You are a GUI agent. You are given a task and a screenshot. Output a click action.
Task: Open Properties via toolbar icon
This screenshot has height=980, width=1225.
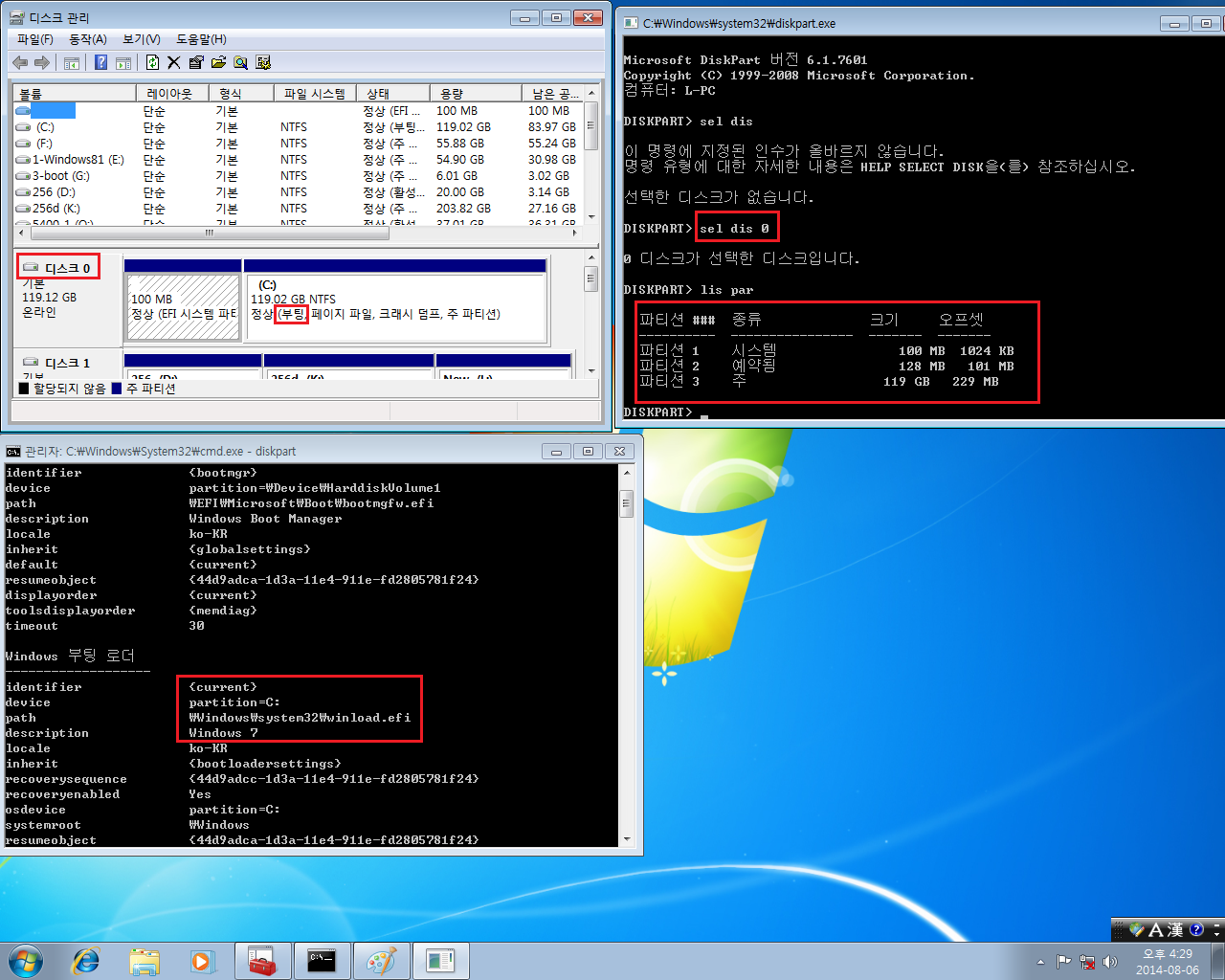196,62
